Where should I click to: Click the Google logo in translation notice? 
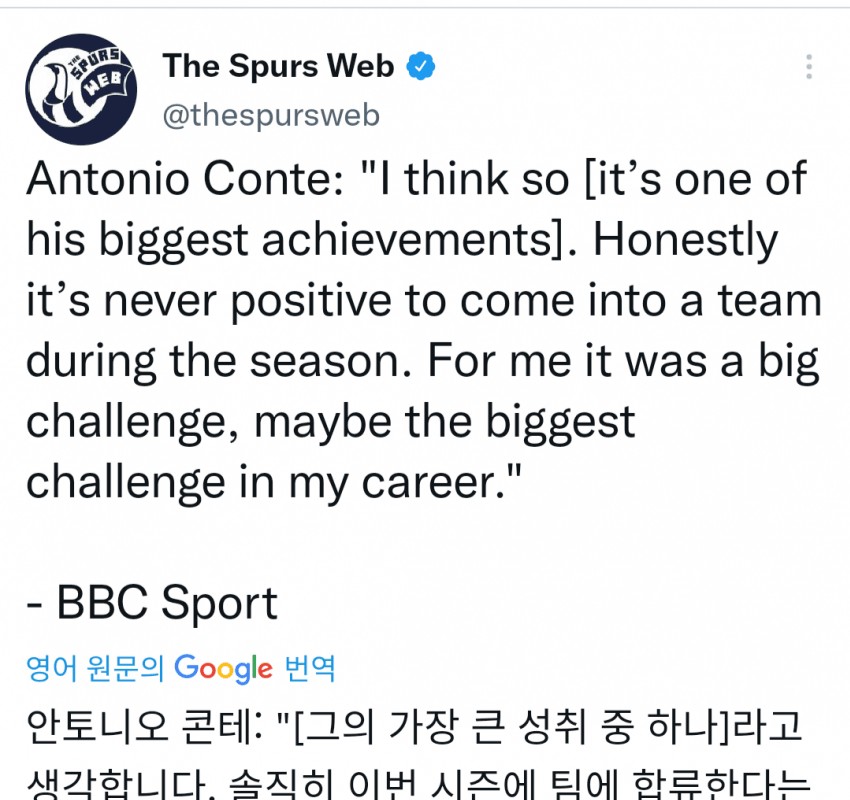tap(223, 667)
